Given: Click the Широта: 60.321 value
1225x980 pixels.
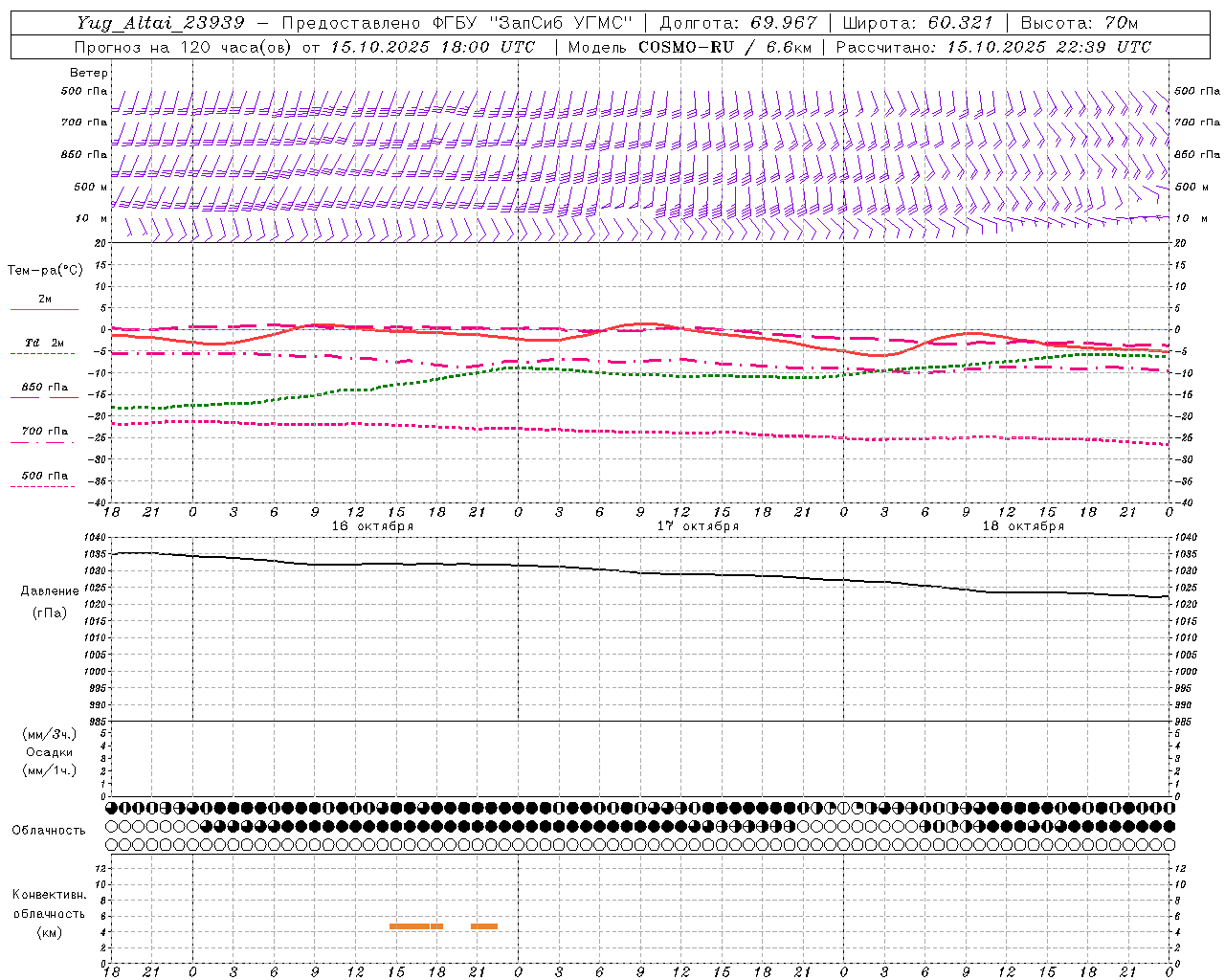Looking at the screenshot, I should coord(918,23).
